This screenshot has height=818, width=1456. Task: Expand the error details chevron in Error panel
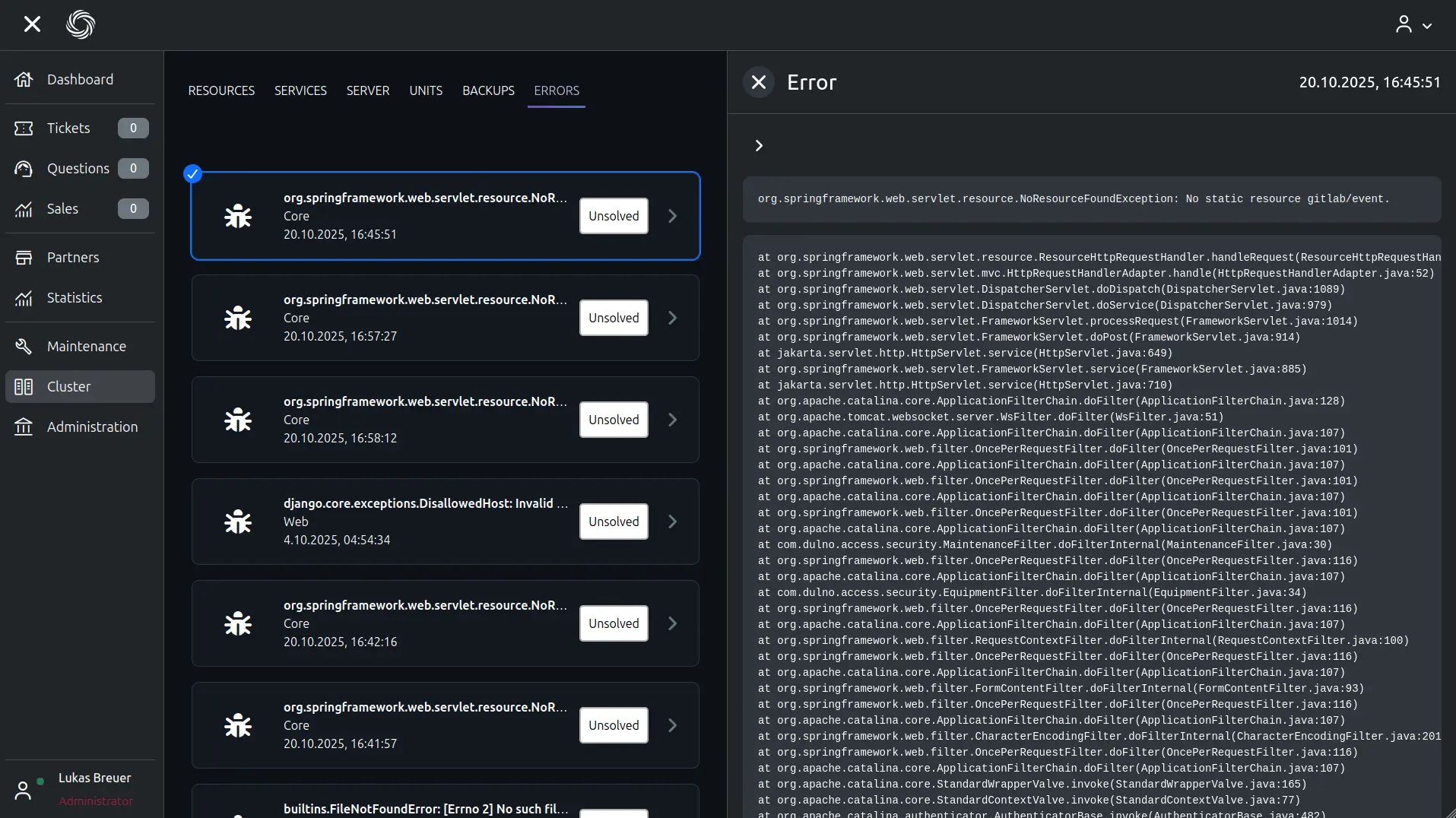(x=759, y=146)
